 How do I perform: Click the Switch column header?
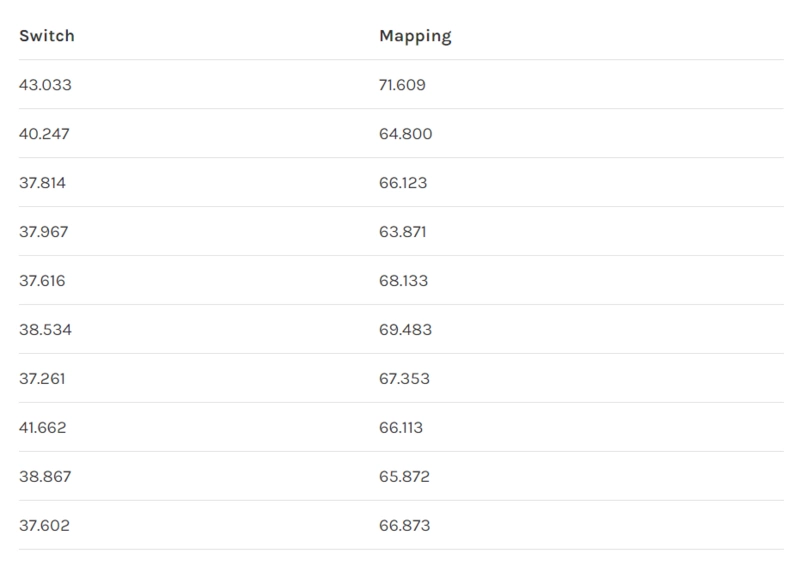tap(47, 36)
